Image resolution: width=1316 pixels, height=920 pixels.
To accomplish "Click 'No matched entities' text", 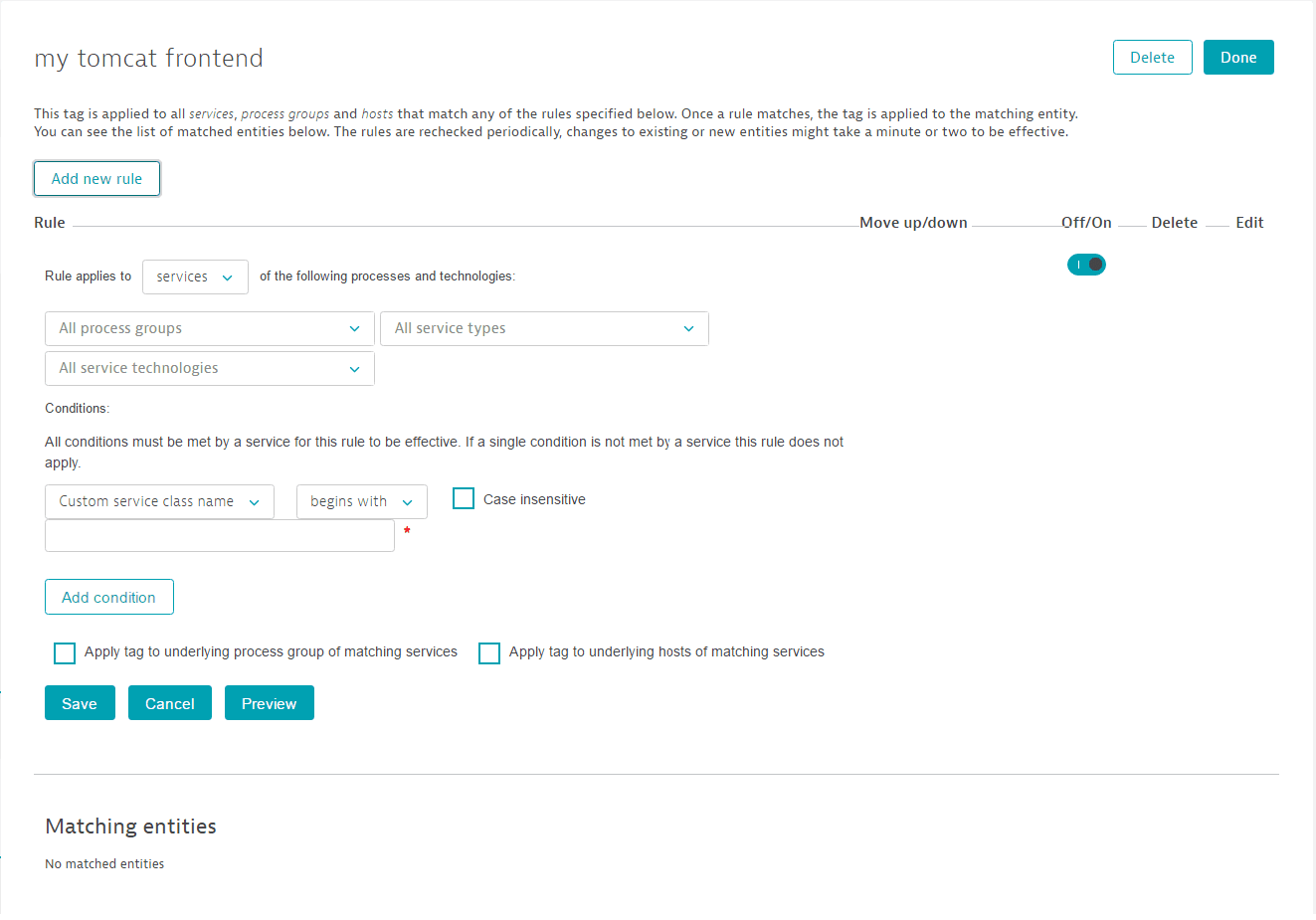I will point(104,863).
